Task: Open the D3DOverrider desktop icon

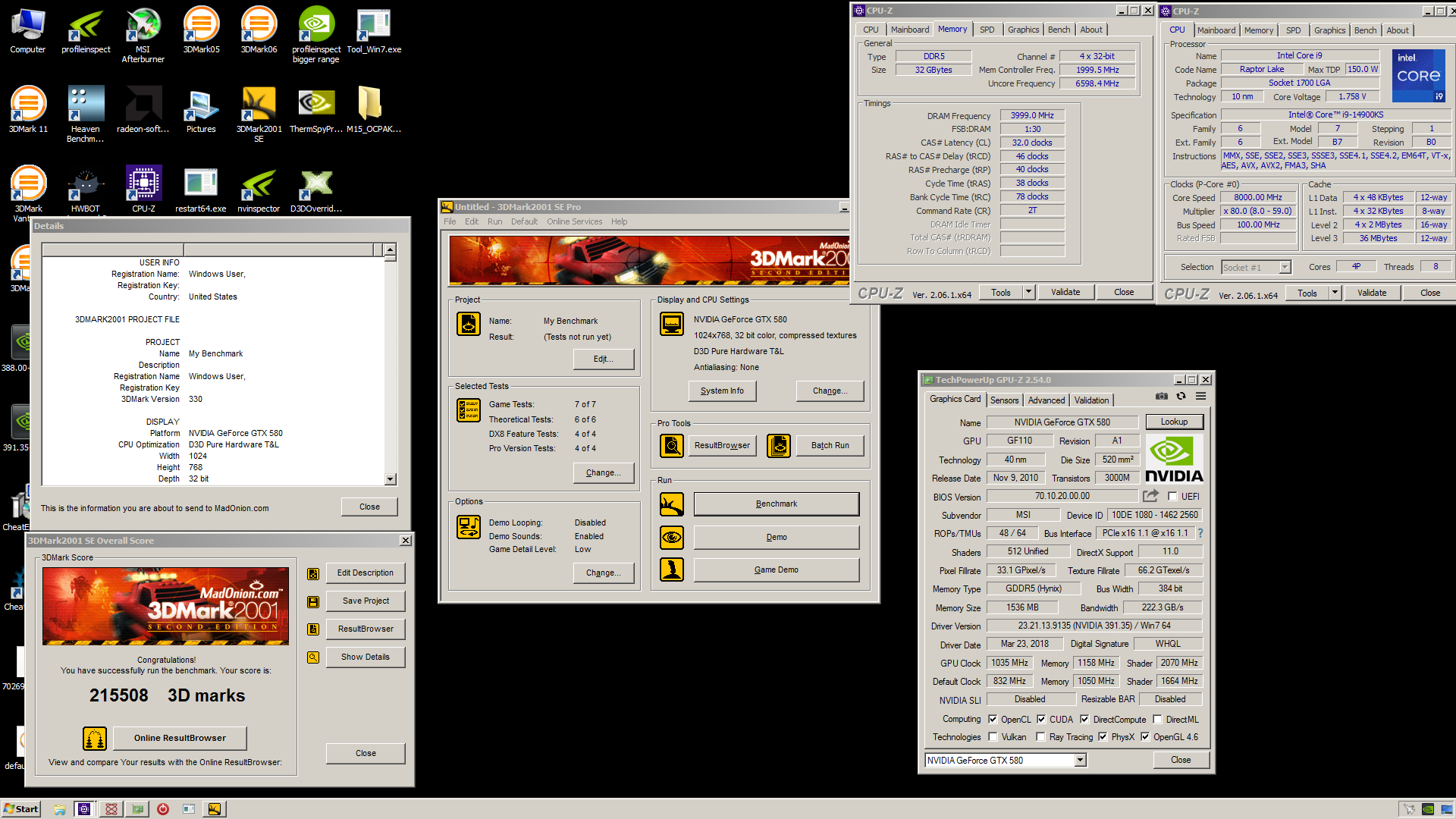Action: click(x=316, y=190)
